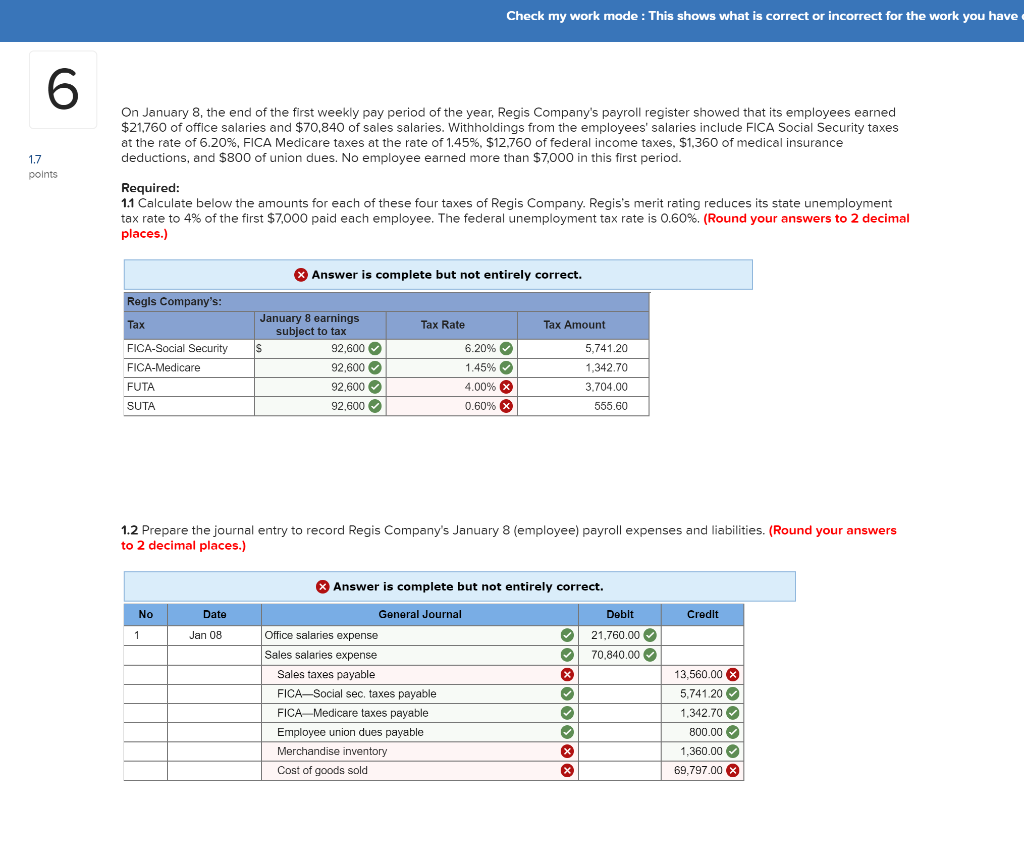
Task: Click the green check beside FICA-Social Security earnings
Action: pyautogui.click(x=374, y=348)
